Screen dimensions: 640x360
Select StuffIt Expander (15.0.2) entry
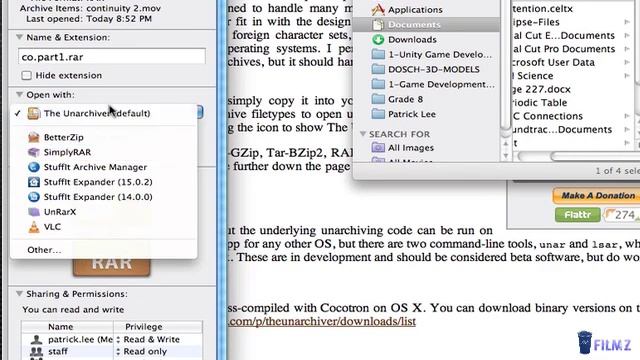tap(104, 182)
